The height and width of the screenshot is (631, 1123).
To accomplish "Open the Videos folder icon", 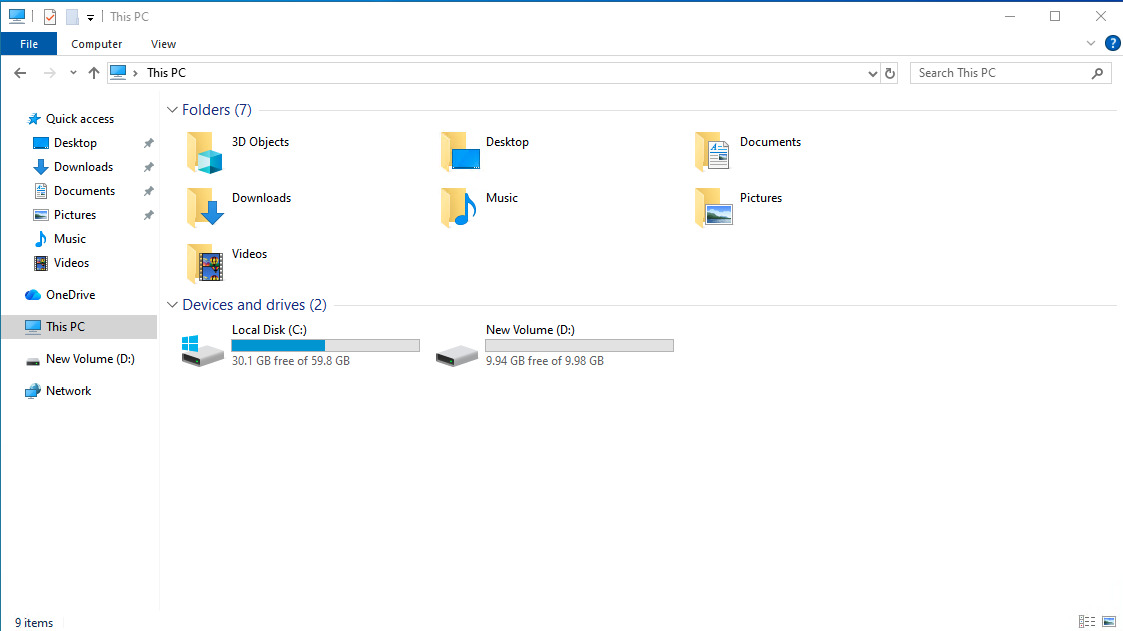I will point(205,265).
